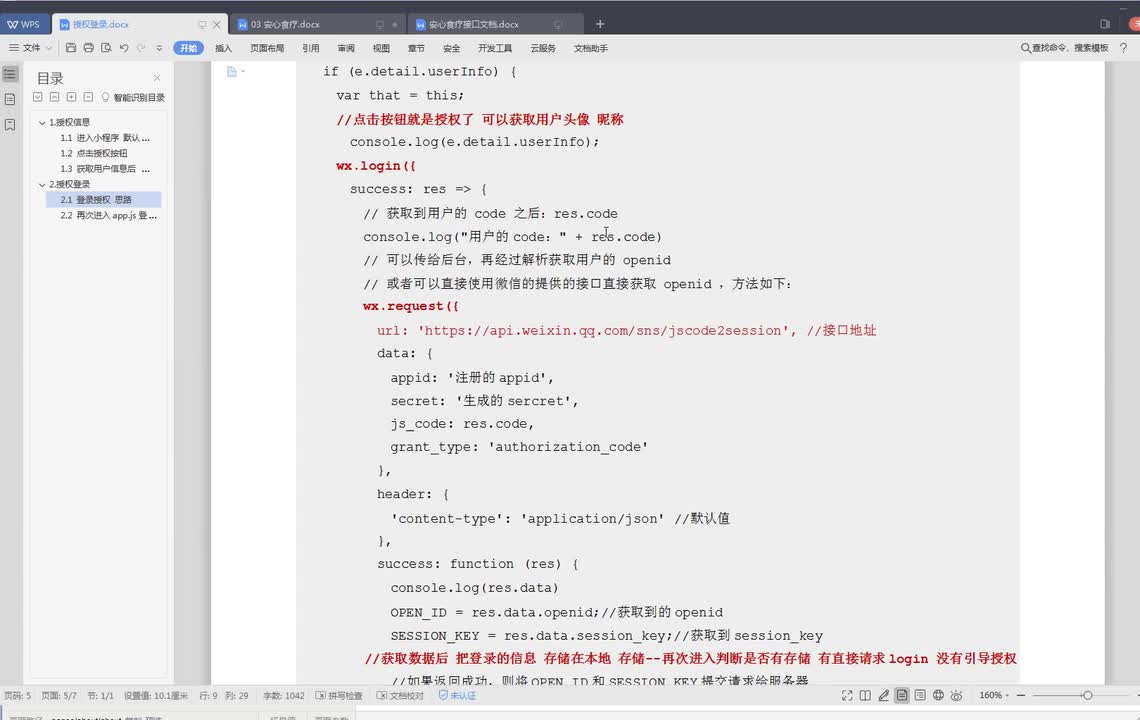
Task: Click the Print Preview icon
Action: tap(106, 48)
